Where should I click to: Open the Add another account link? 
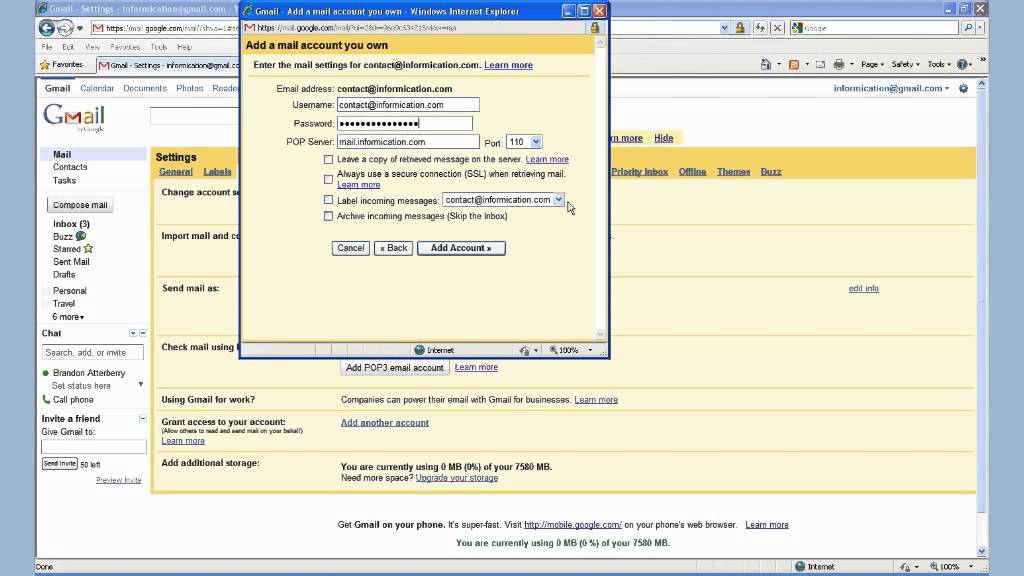[x=385, y=423]
